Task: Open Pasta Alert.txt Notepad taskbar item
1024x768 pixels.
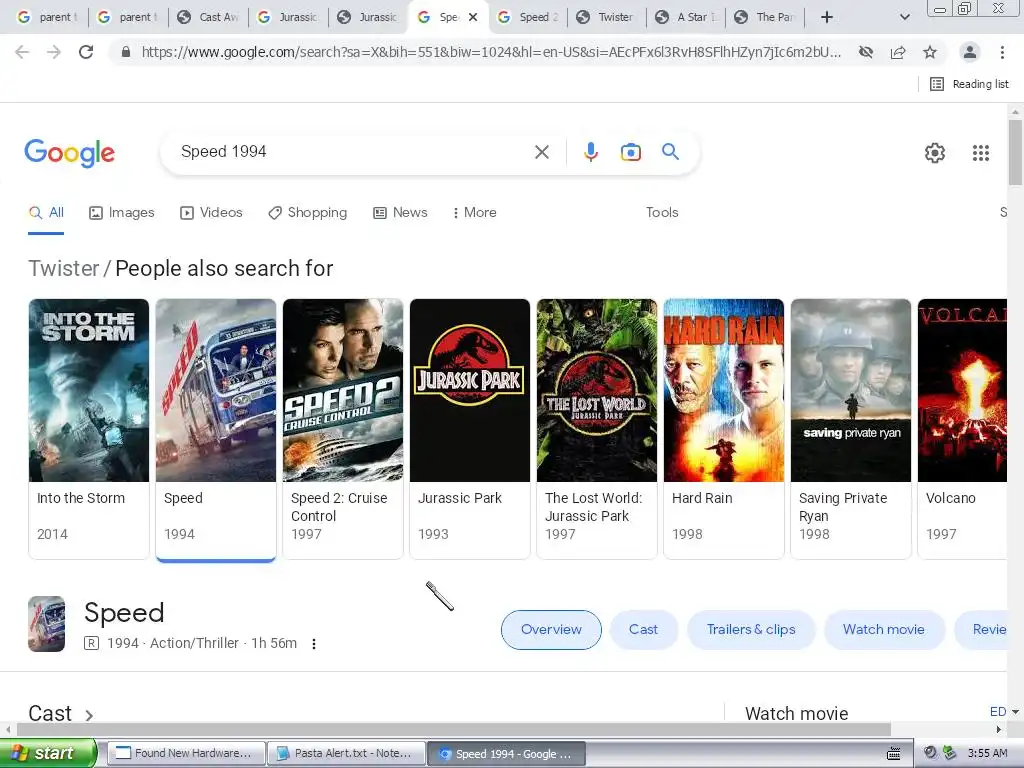Action: coord(346,754)
